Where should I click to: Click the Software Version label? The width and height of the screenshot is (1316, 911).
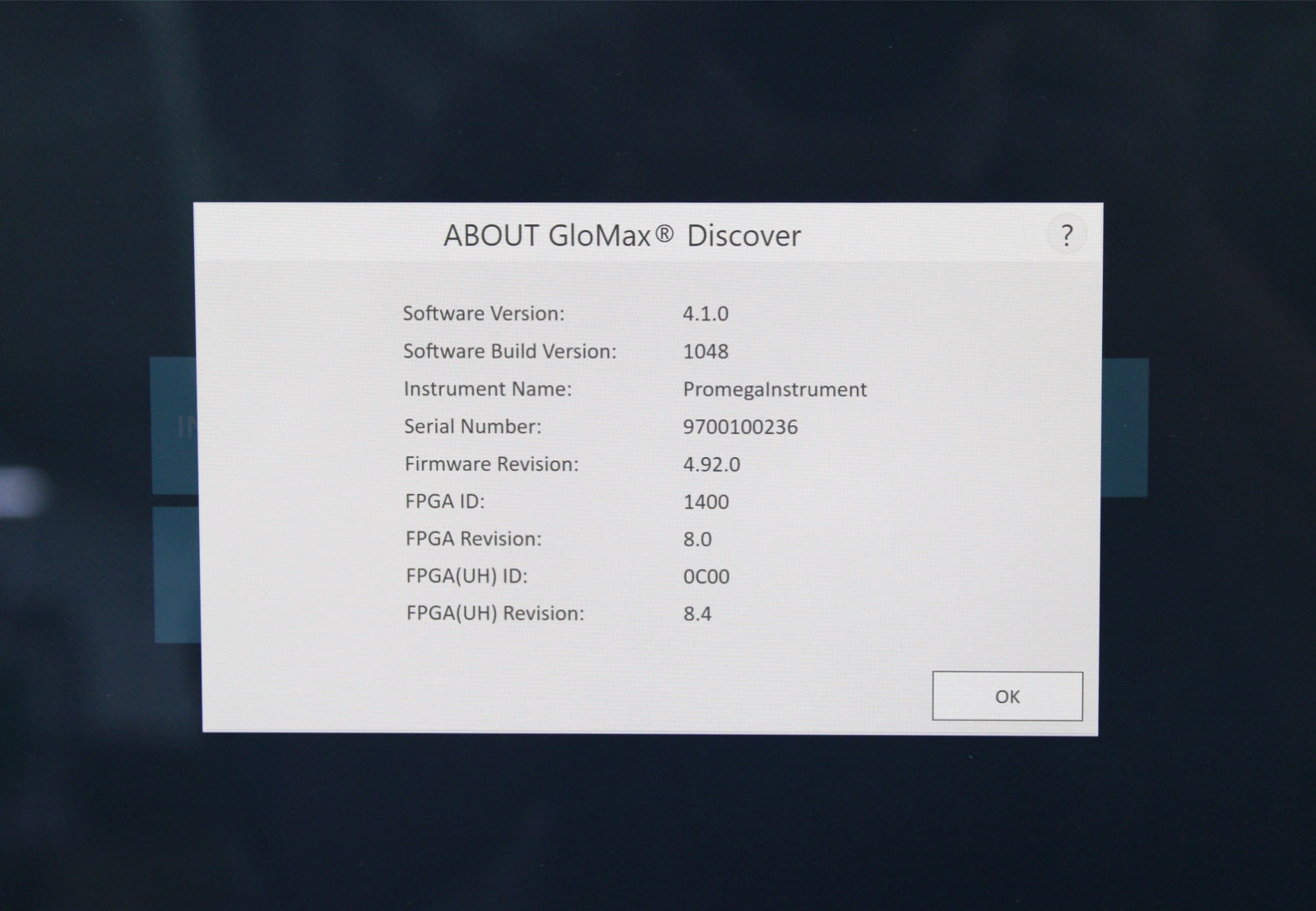pyautogui.click(x=484, y=313)
